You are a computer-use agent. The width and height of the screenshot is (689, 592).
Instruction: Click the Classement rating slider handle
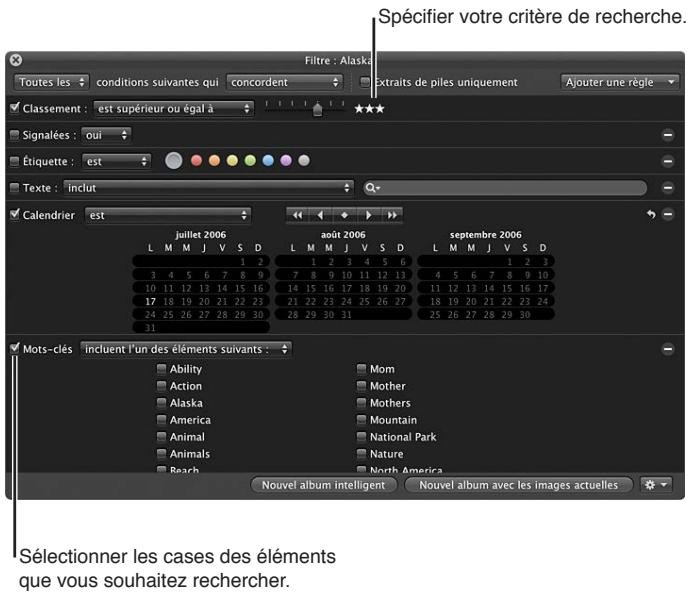click(x=317, y=109)
